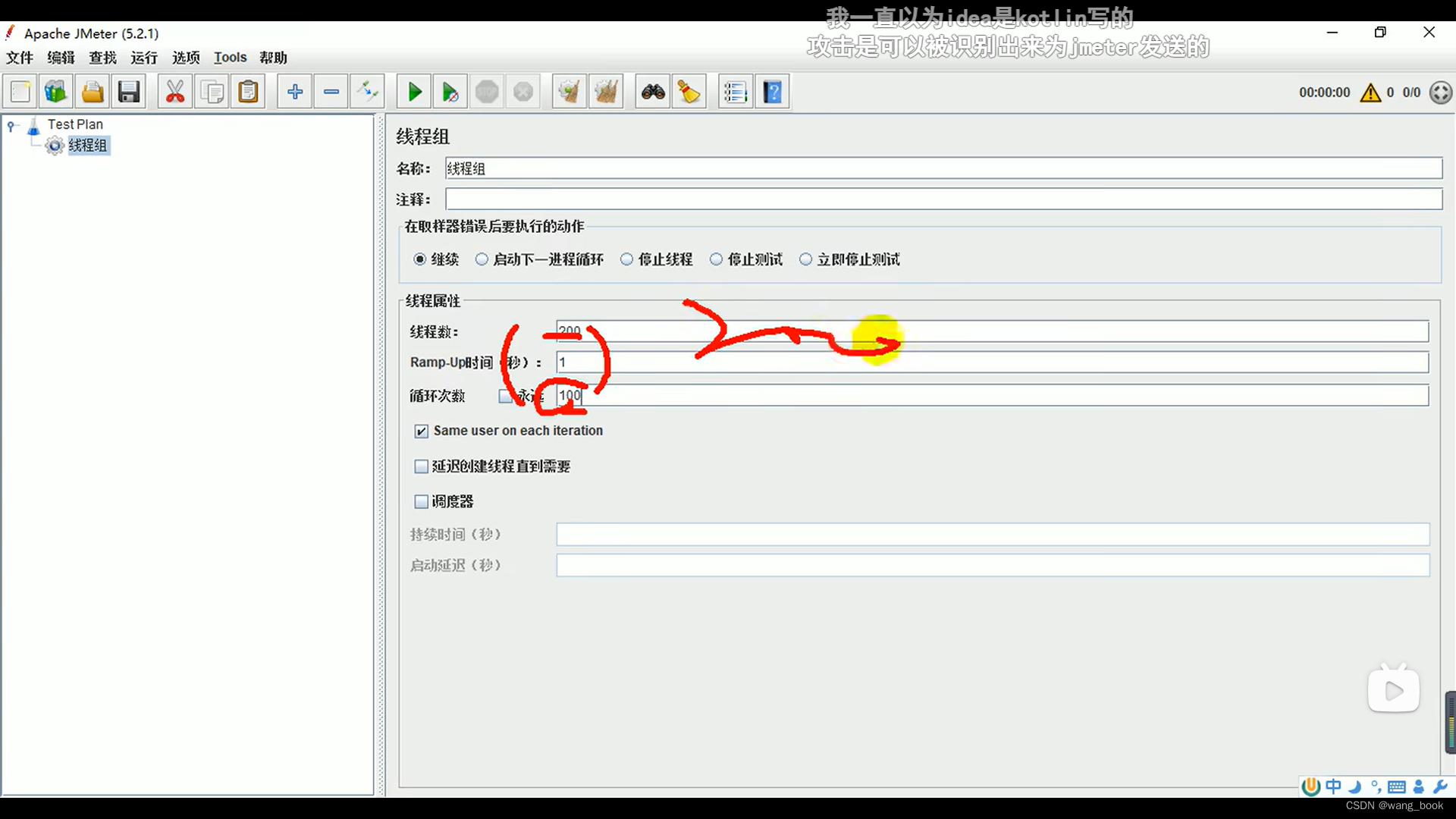Open the 文件 menu
This screenshot has height=819, width=1456.
pos(20,58)
